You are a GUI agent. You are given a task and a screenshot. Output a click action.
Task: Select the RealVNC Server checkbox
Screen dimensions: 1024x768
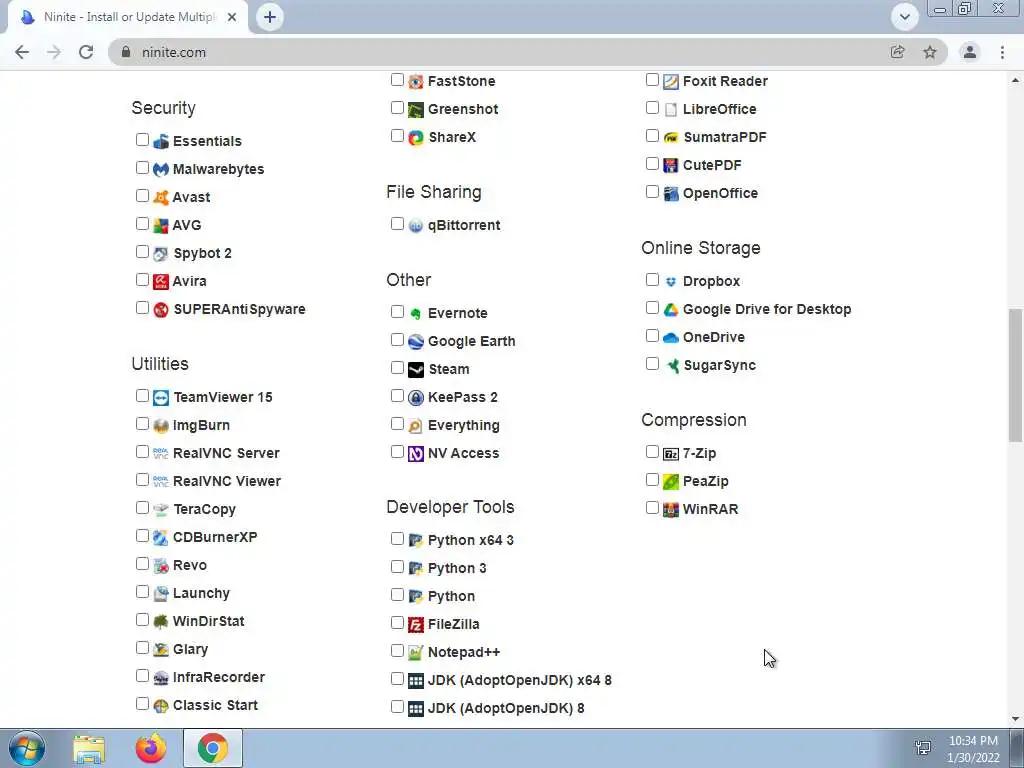pos(142,451)
